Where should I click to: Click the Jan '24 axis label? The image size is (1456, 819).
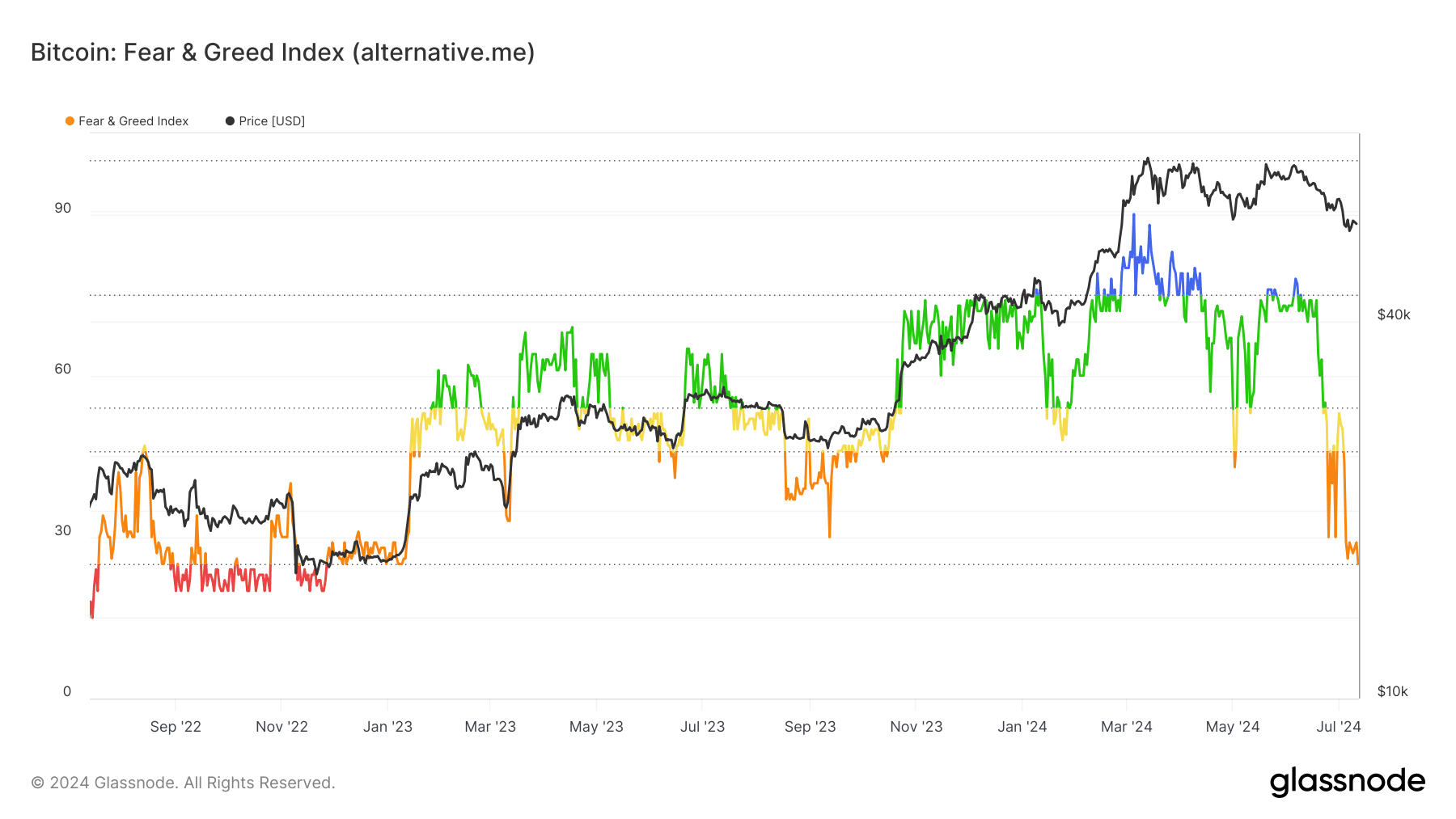[1022, 727]
